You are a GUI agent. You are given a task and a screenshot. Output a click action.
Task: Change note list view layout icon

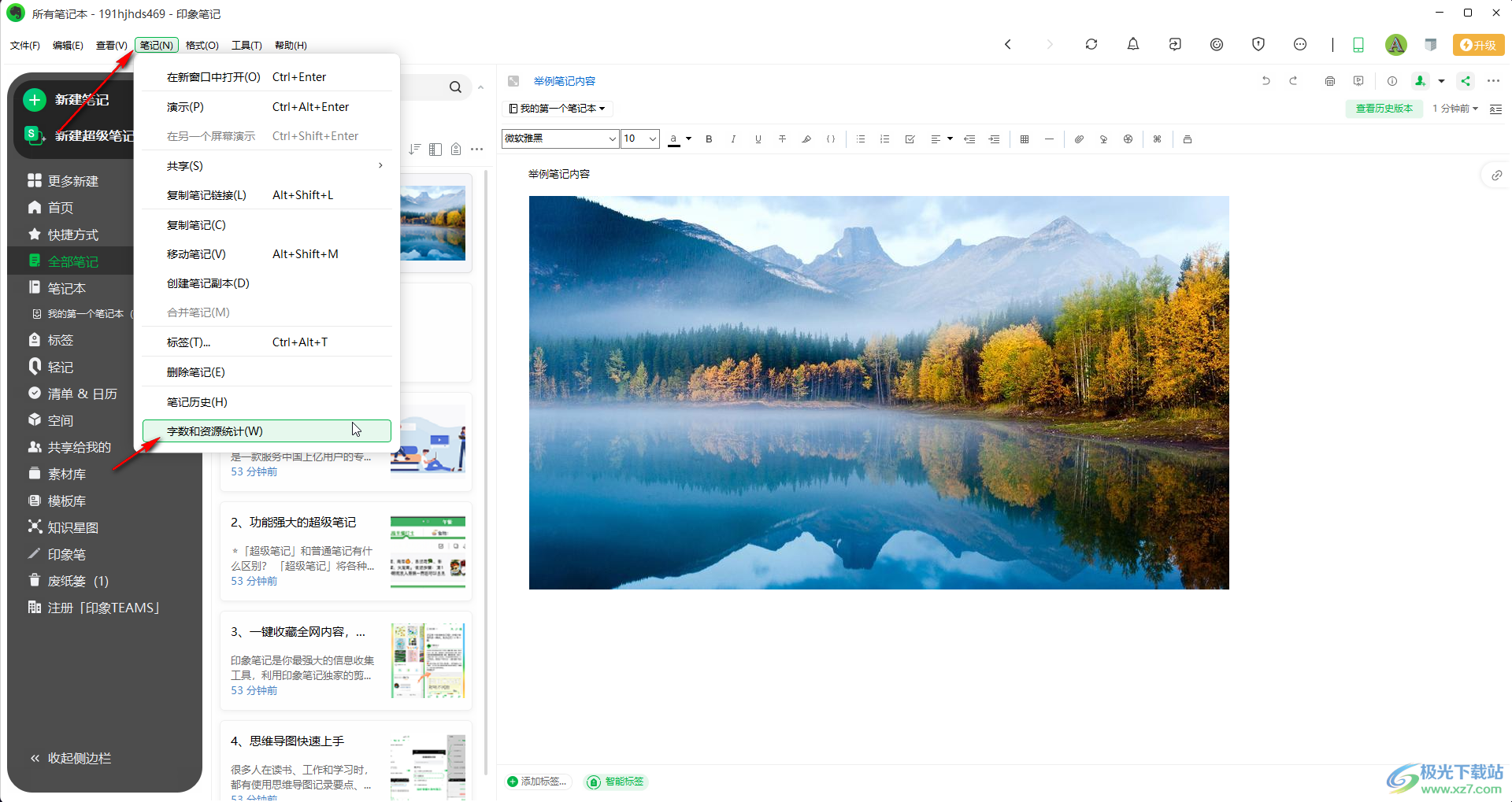(435, 149)
